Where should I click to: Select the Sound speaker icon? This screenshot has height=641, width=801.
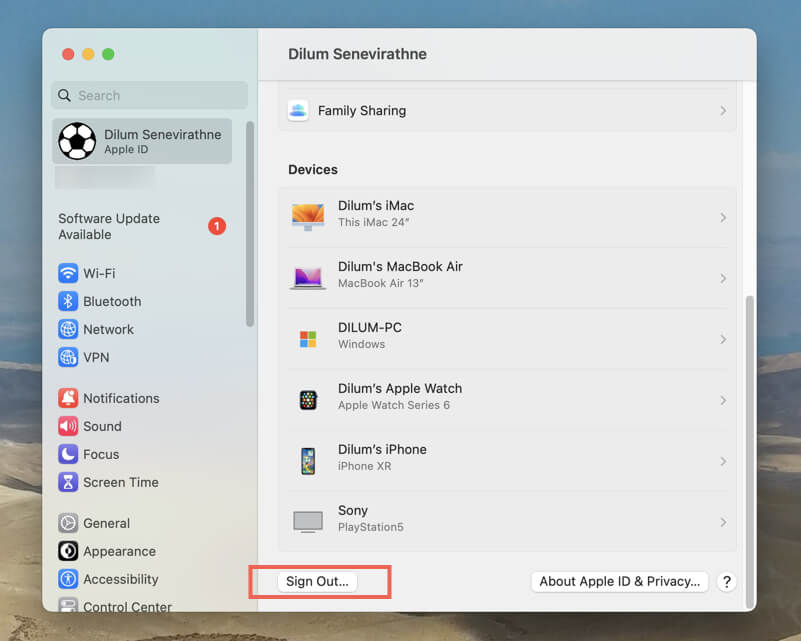click(x=68, y=426)
